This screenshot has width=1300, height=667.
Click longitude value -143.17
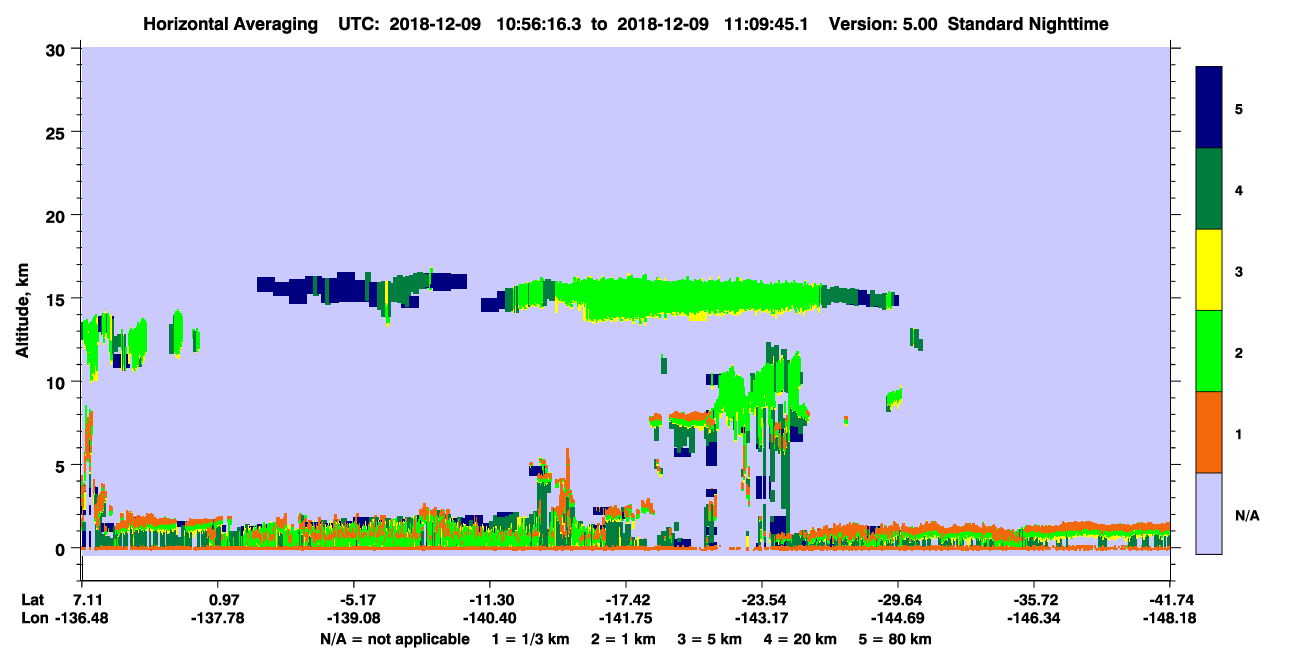coord(761,619)
